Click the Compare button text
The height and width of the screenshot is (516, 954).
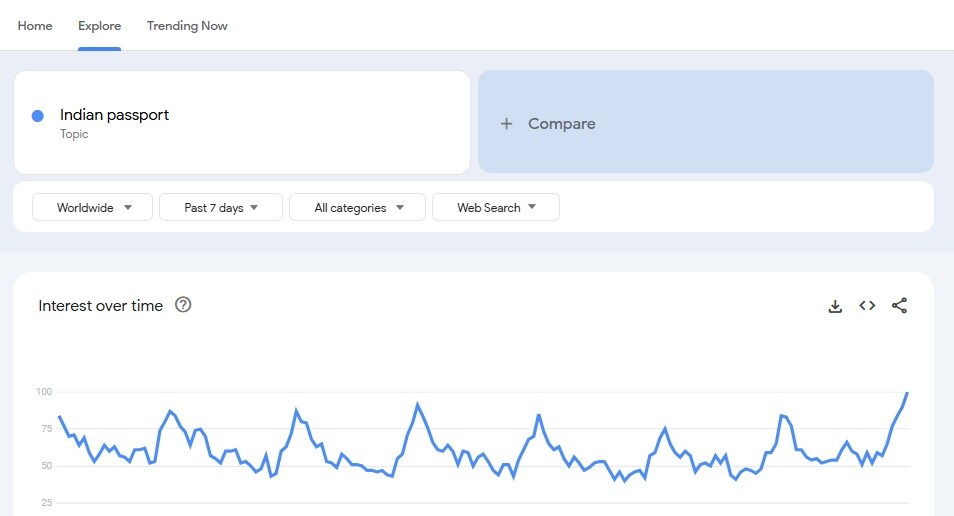point(561,124)
